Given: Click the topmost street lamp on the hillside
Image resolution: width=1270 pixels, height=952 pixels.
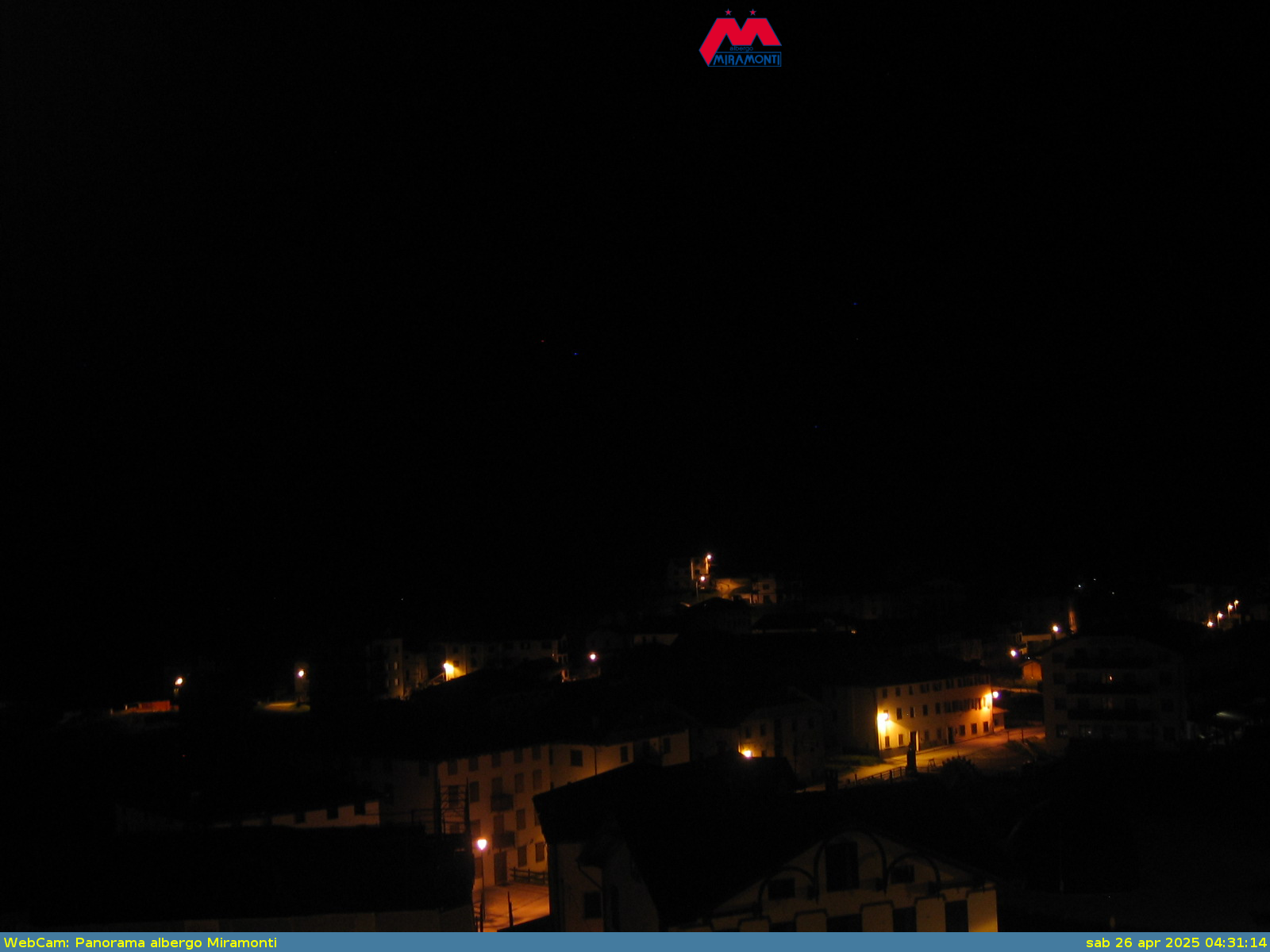Looking at the screenshot, I should coord(708,557).
